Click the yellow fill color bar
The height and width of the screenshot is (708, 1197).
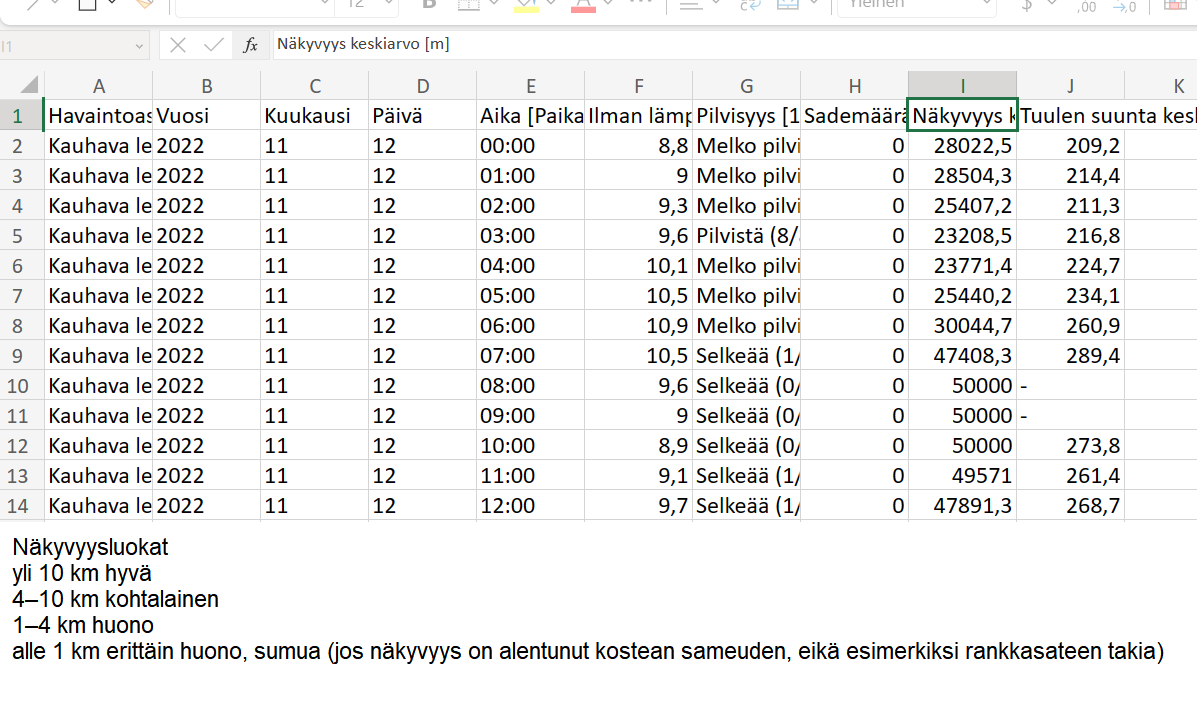[526, 9]
